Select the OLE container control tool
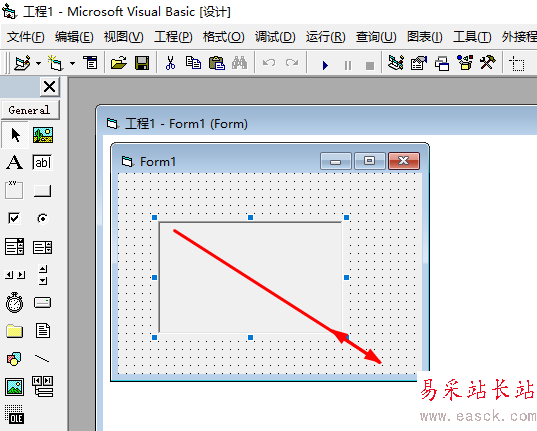537x431 pixels. [14, 415]
